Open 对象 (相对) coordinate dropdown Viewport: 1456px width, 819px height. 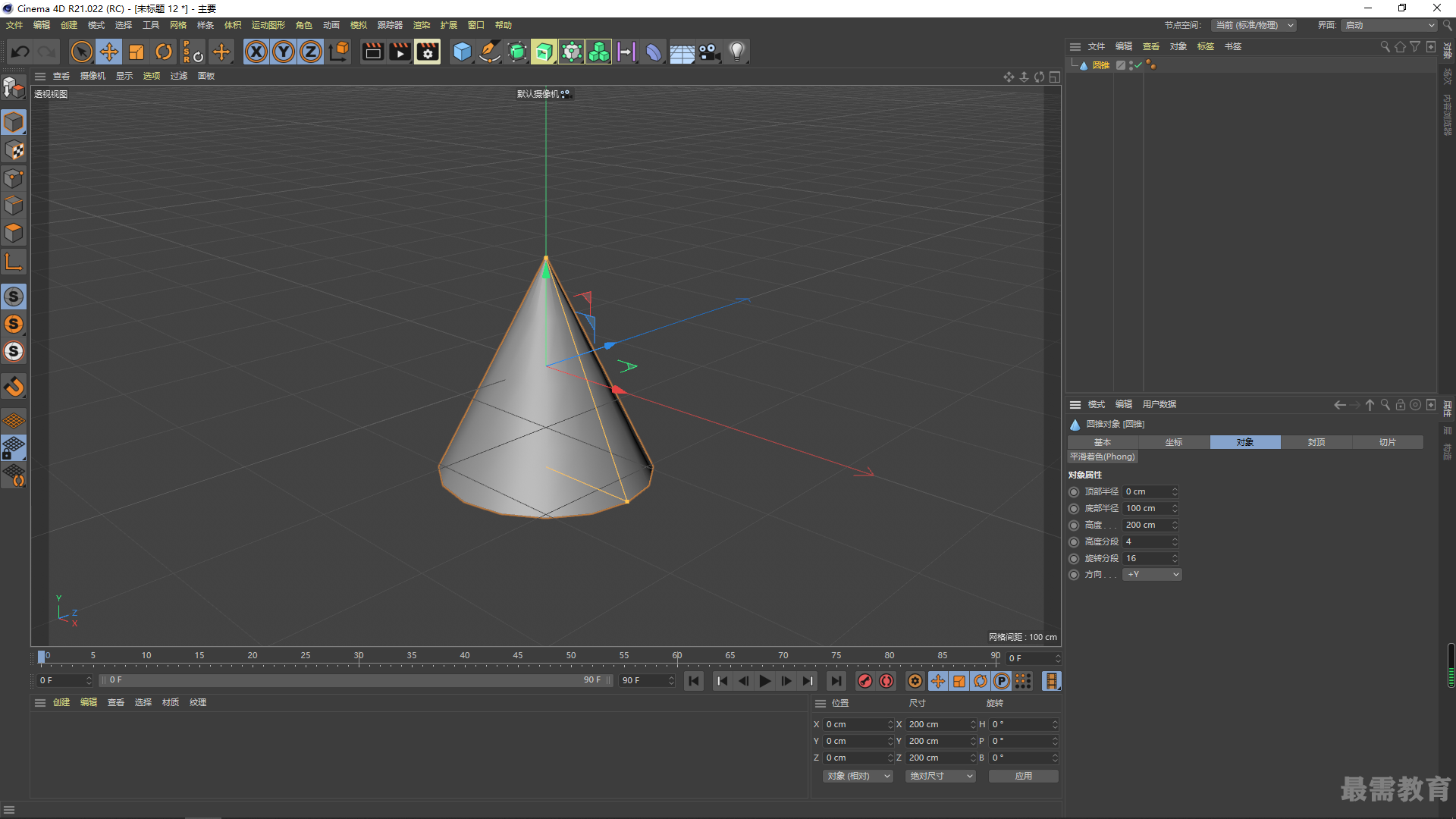tap(858, 777)
